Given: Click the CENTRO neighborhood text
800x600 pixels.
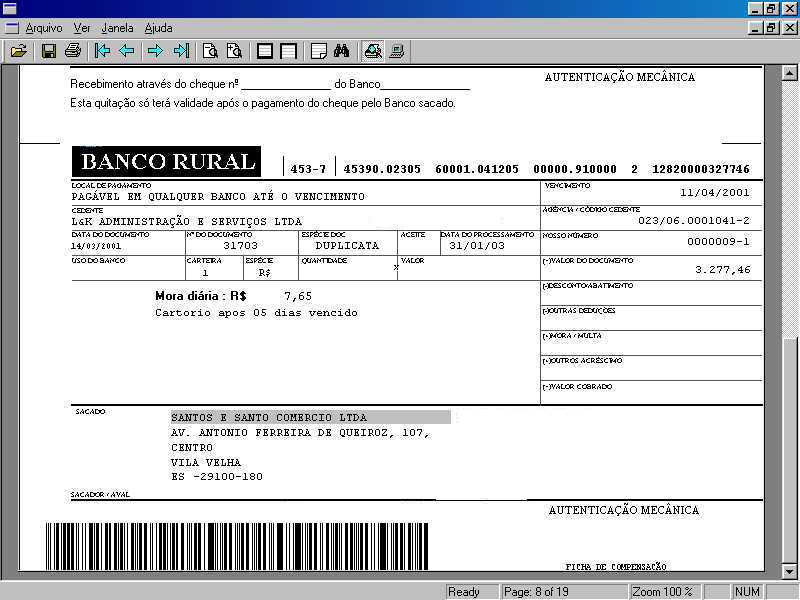Looking at the screenshot, I should (192, 447).
